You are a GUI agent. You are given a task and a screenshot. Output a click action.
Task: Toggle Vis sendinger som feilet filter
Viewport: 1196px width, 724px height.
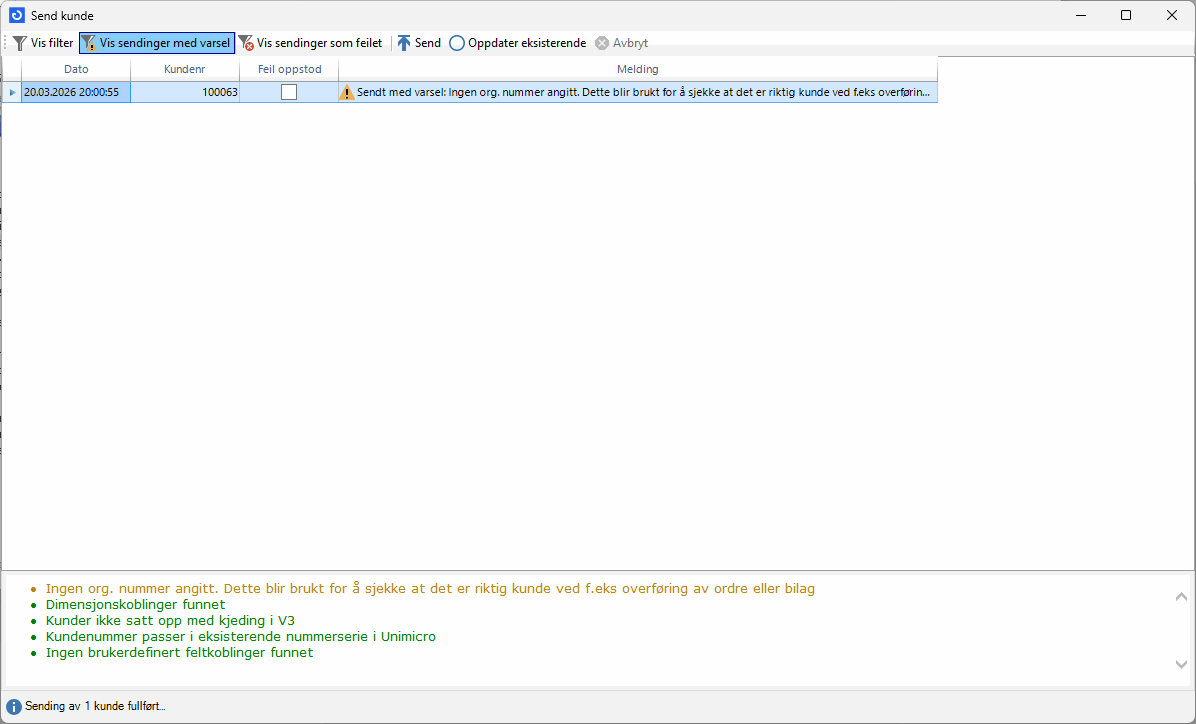[x=310, y=43]
